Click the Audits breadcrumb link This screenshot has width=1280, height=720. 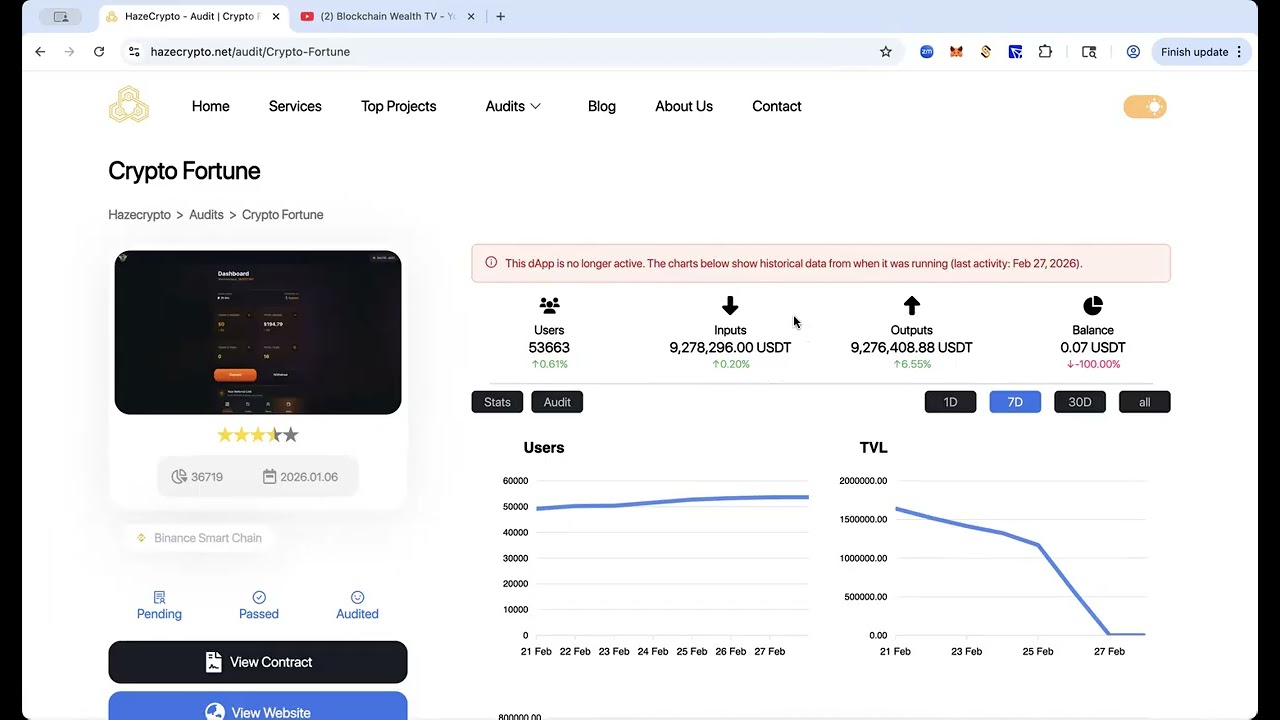pyautogui.click(x=206, y=215)
